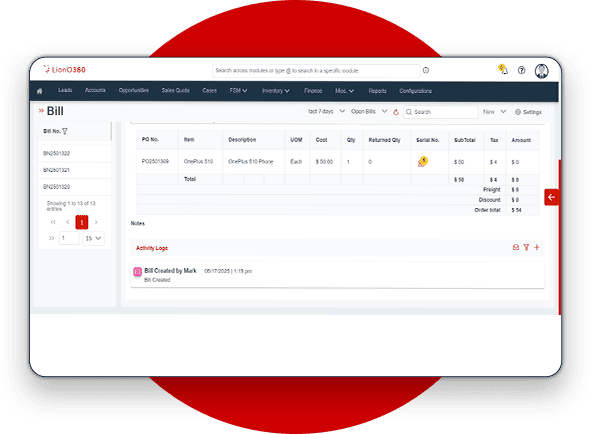Open Sales Quote module
Image resolution: width=592 pixels, height=434 pixels.
[176, 91]
